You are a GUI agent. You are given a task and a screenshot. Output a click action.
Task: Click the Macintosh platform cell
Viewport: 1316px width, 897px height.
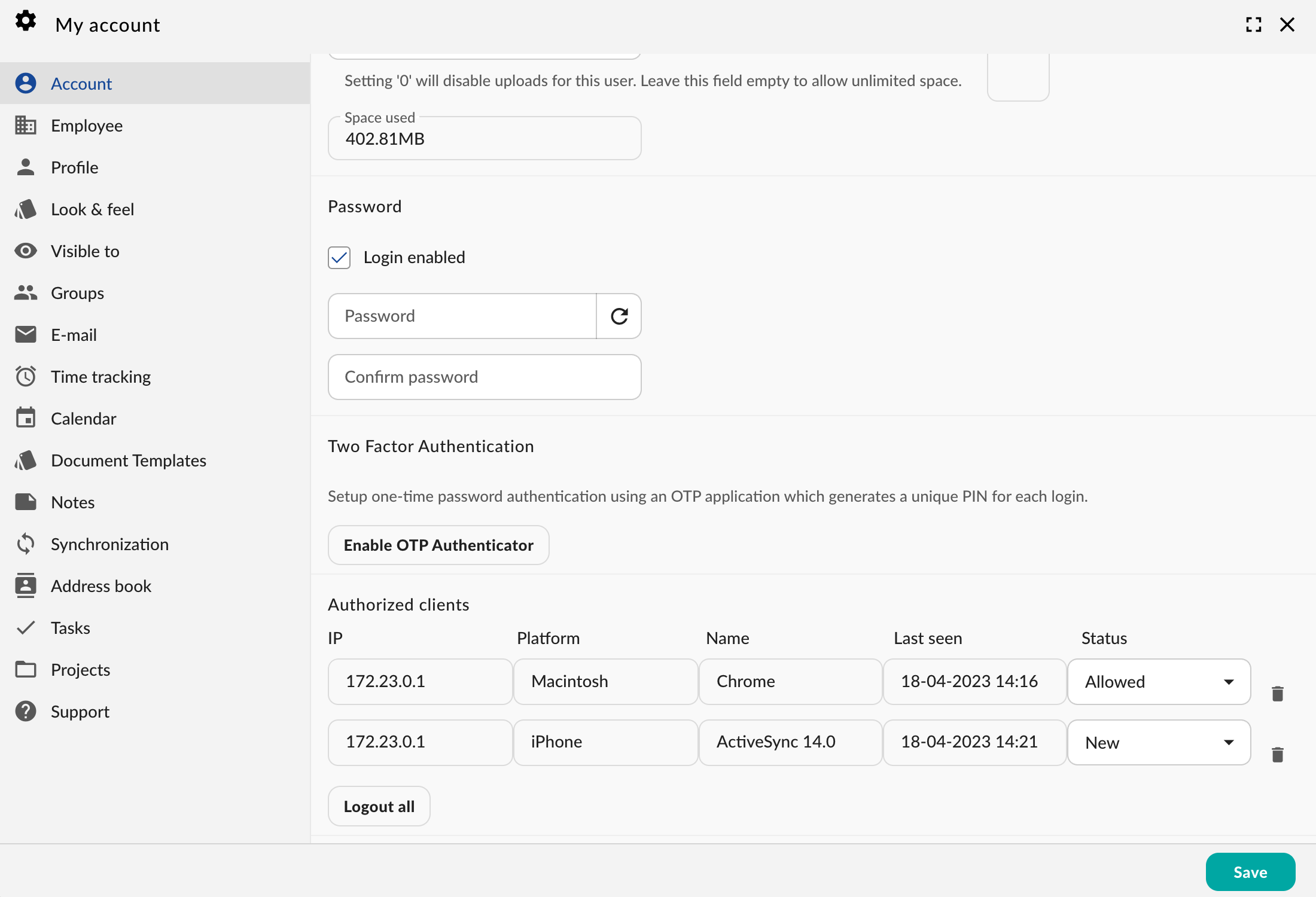[605, 682]
